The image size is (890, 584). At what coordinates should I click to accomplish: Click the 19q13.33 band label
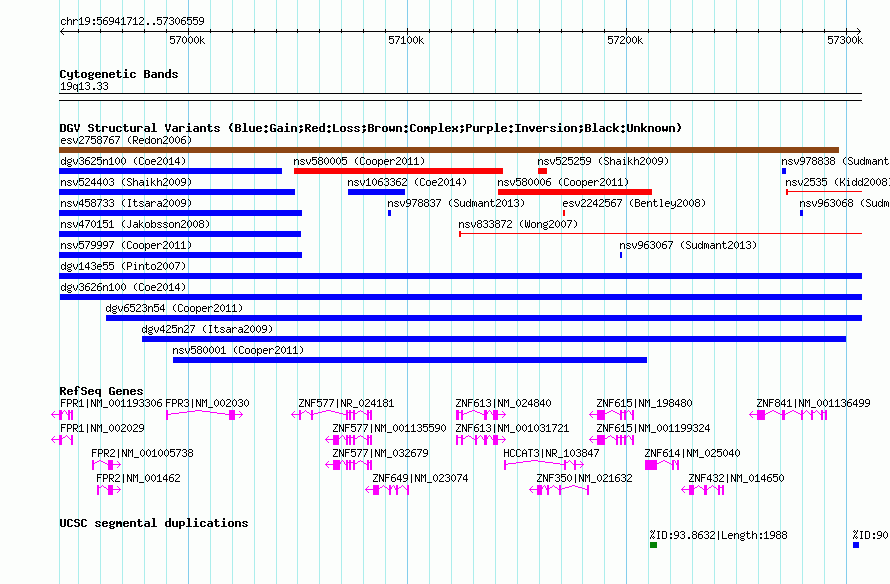[84, 86]
